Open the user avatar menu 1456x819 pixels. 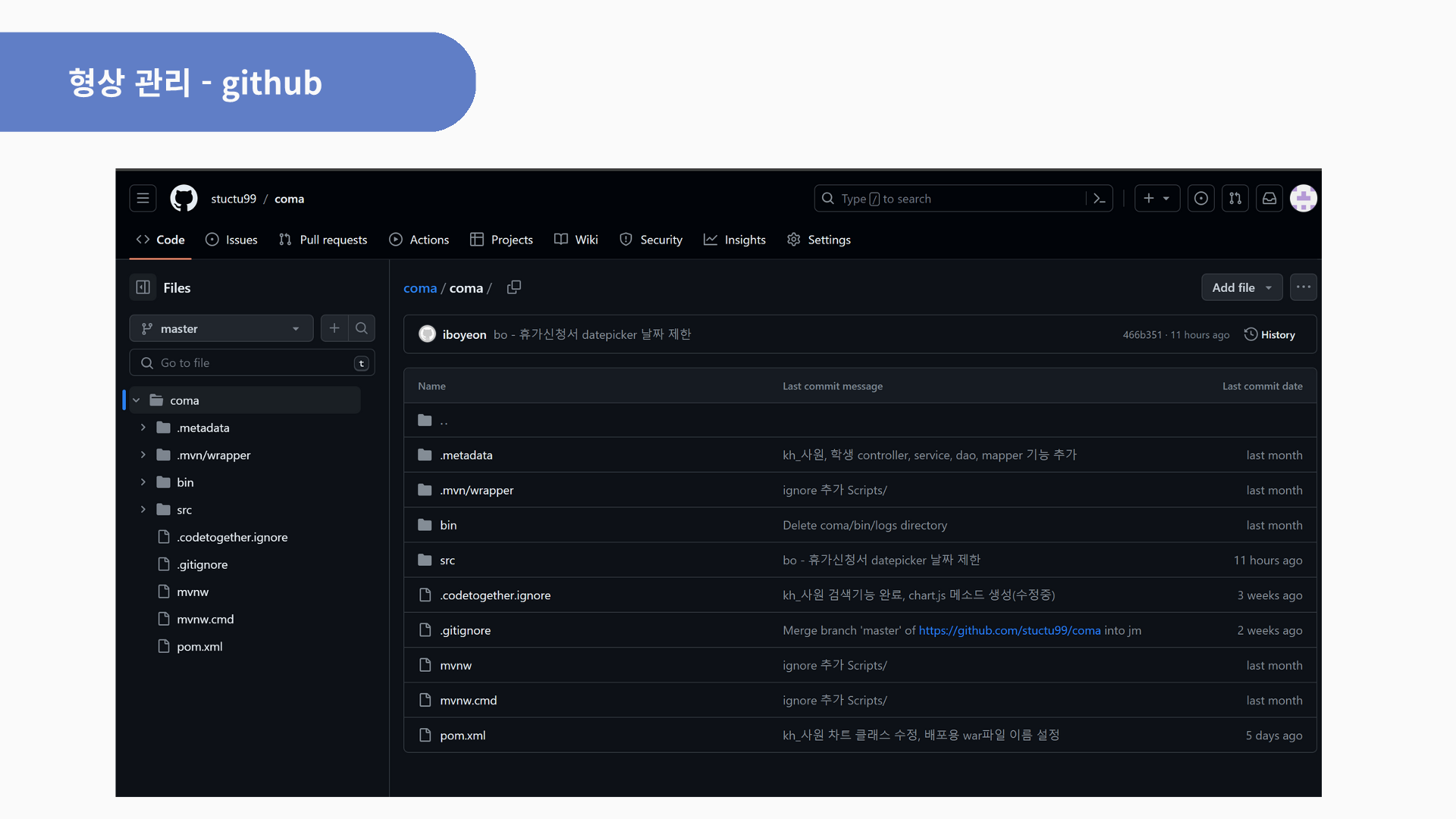point(1303,198)
